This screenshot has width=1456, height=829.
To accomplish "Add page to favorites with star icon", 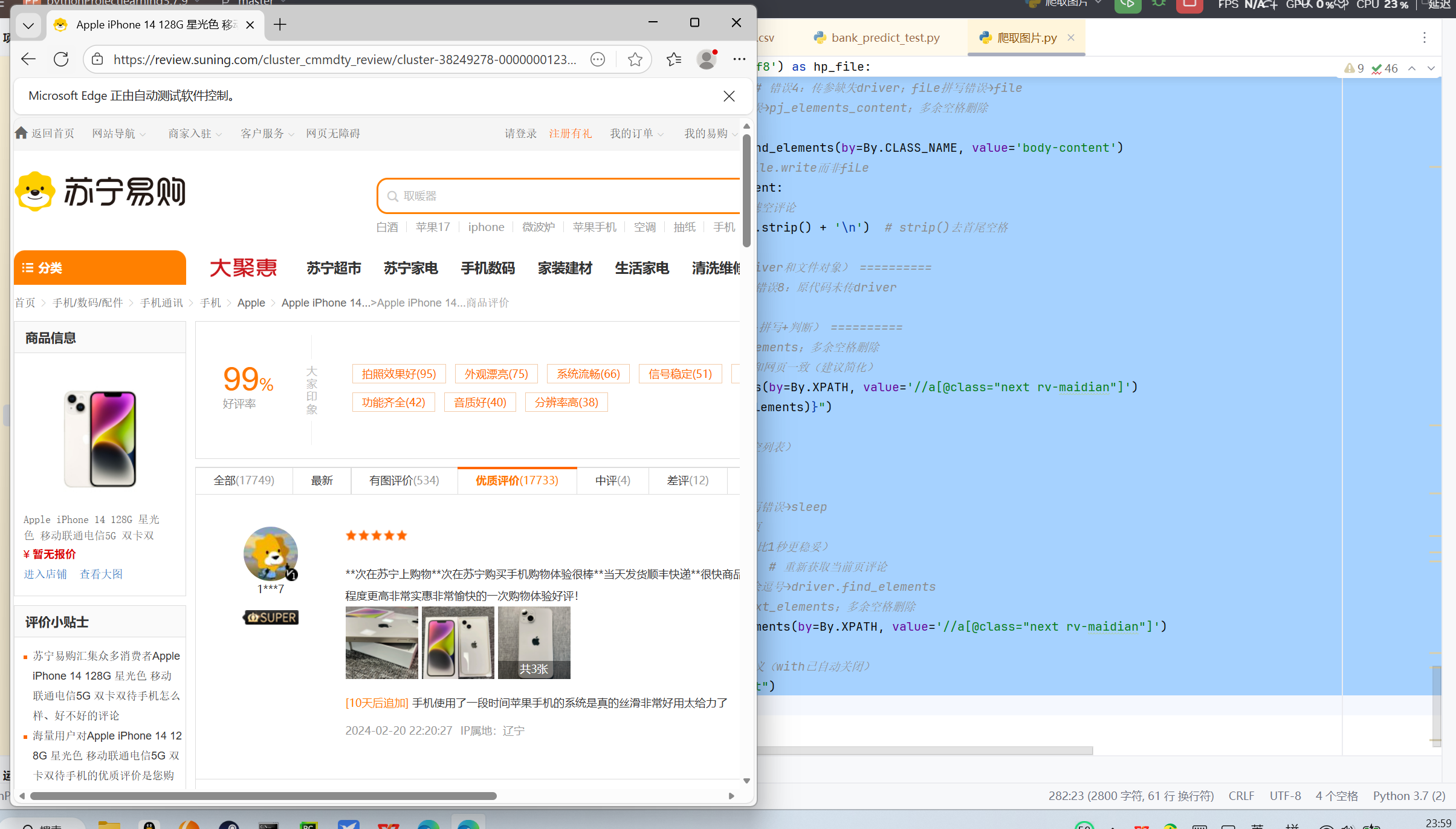I will pos(635,59).
